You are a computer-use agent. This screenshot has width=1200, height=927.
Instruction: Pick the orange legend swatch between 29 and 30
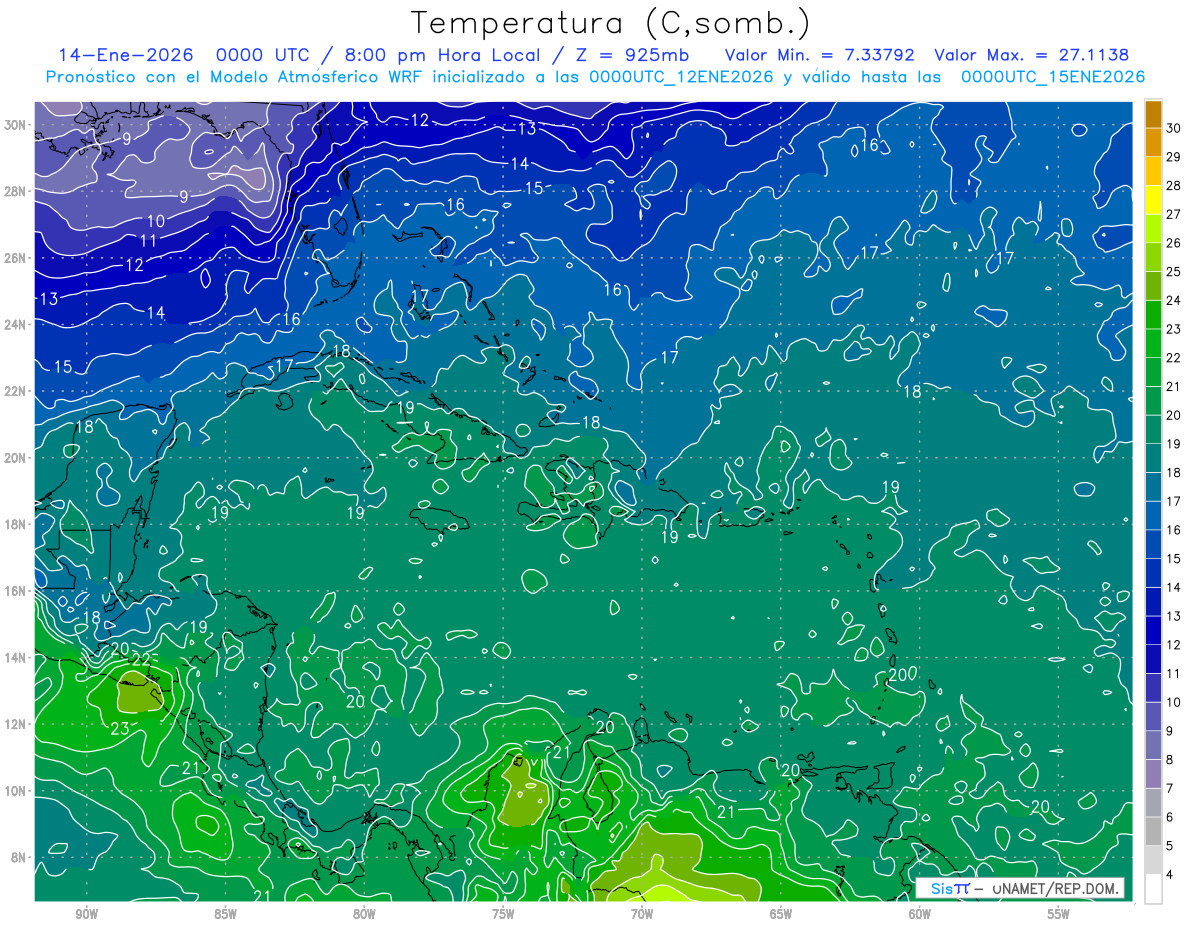click(x=1153, y=142)
